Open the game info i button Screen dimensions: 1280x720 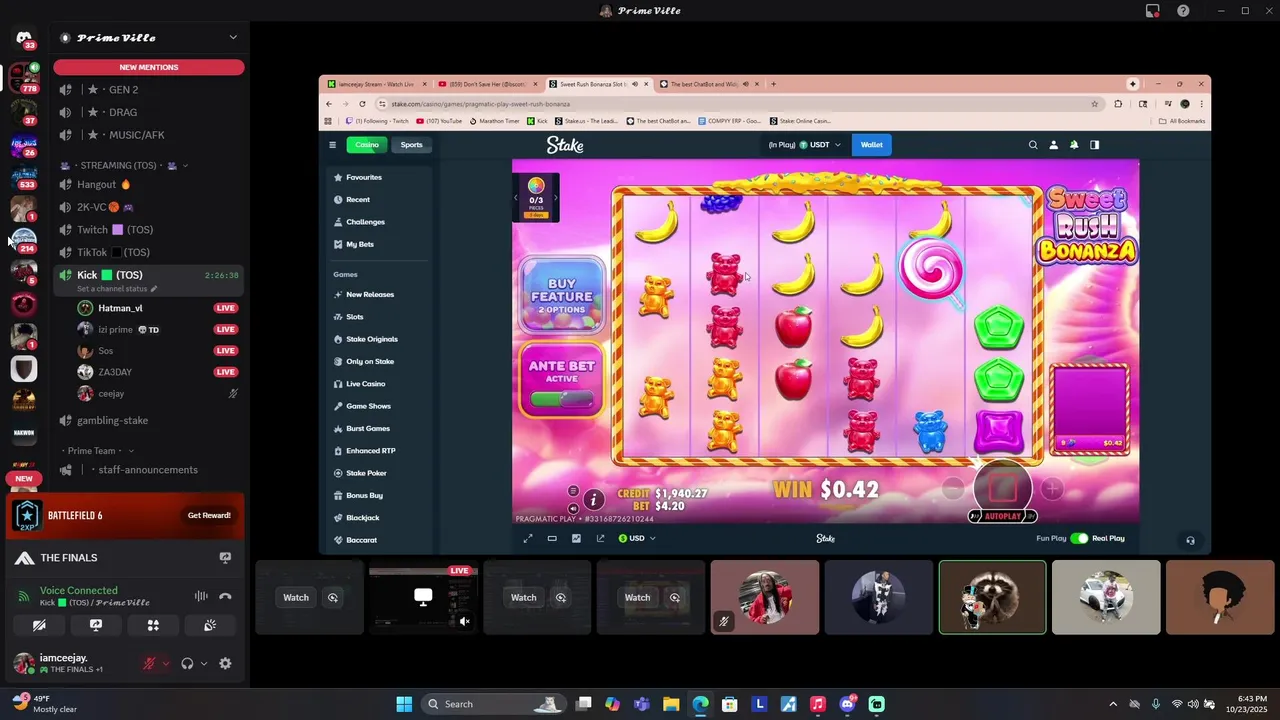coord(593,499)
